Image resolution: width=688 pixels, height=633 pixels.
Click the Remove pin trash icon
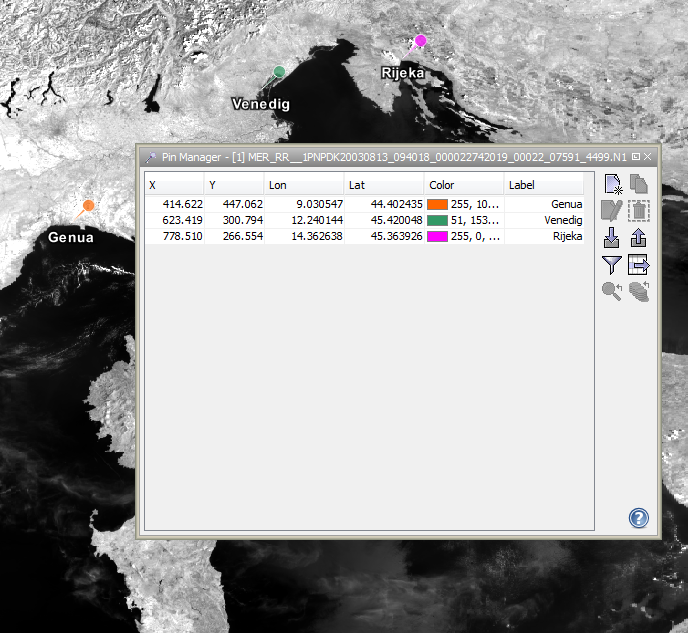pyautogui.click(x=639, y=211)
